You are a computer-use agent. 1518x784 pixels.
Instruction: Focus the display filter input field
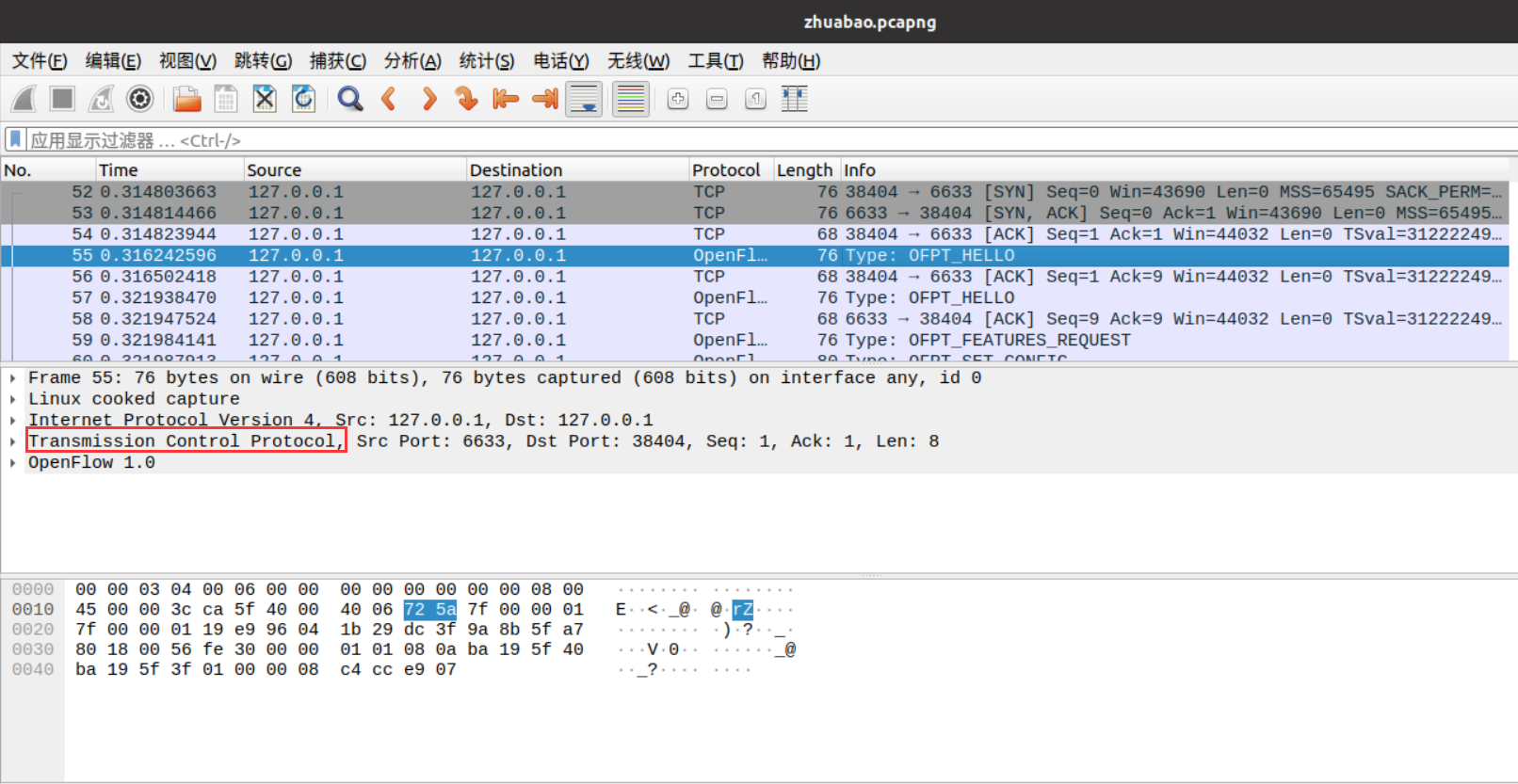772,140
